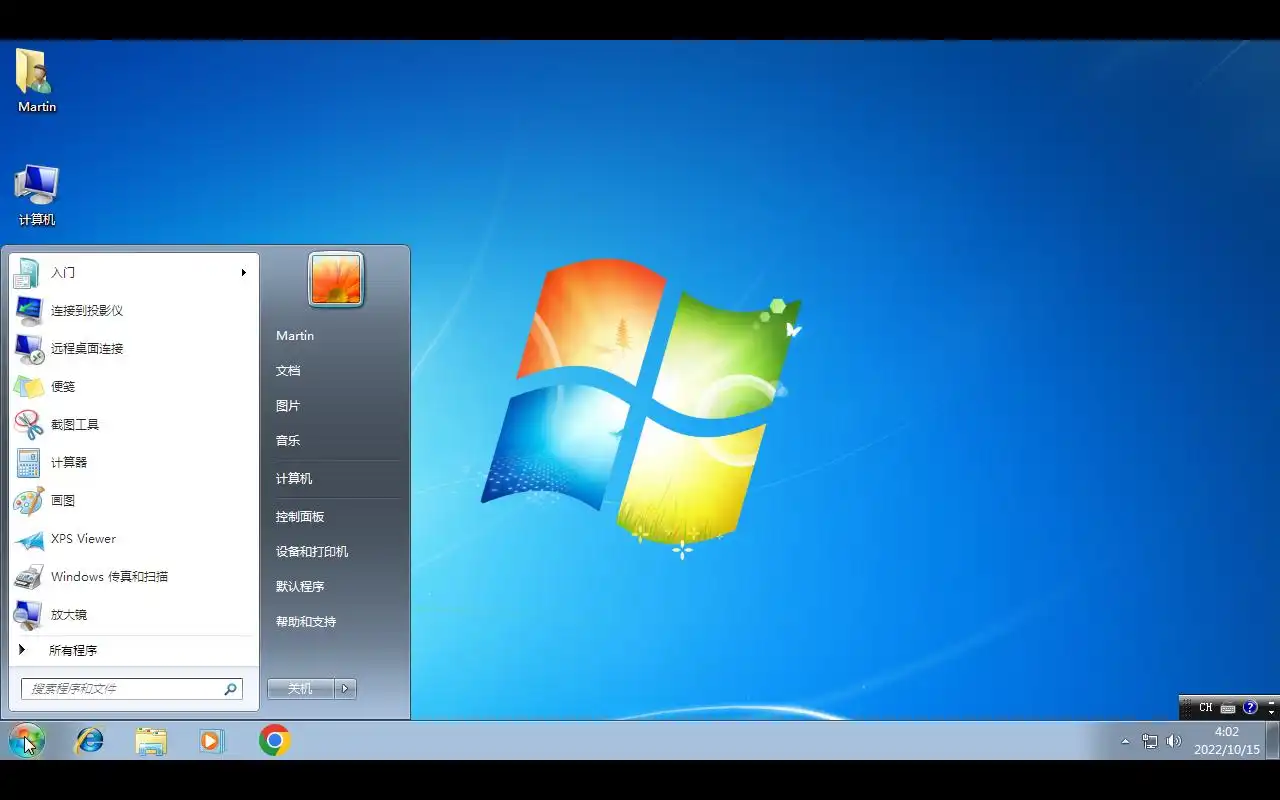This screenshot has width=1280, height=800.
Task: Click the Show Desktop strip
Action: [1273, 741]
